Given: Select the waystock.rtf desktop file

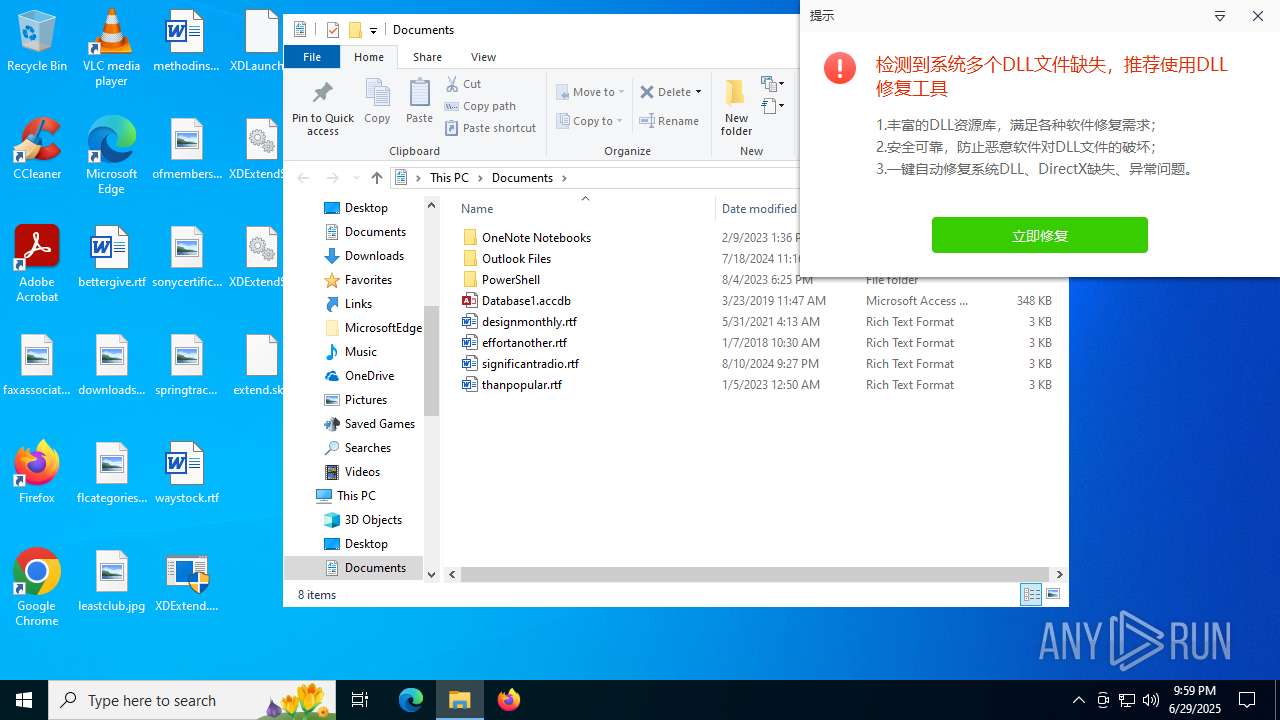Looking at the screenshot, I should point(186,472).
